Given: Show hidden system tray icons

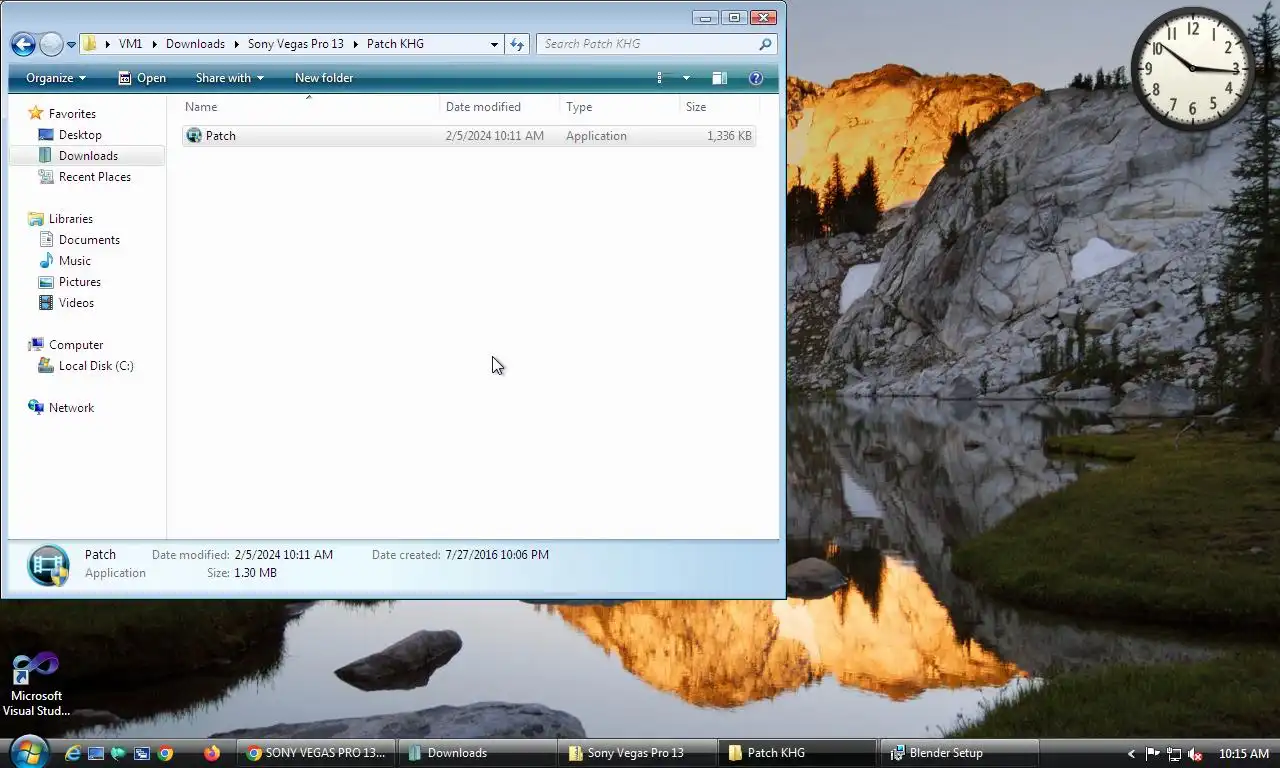Looking at the screenshot, I should 1132,754.
